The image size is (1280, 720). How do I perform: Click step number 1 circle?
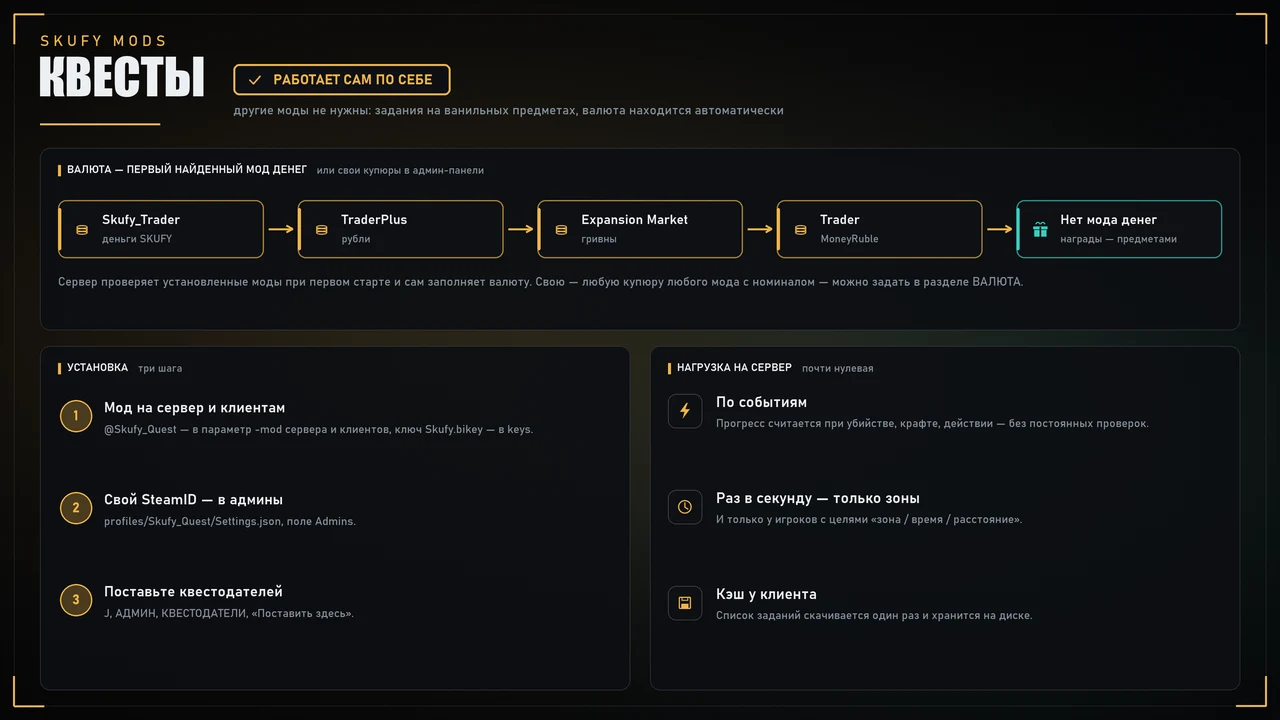76,416
